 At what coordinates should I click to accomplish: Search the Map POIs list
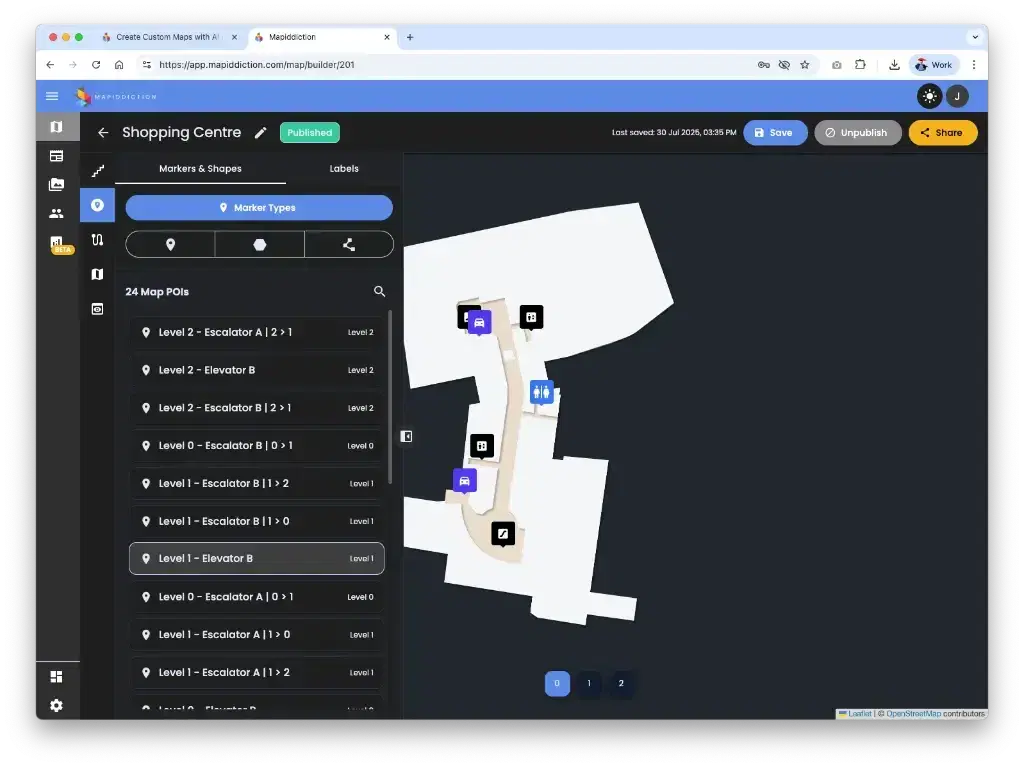(379, 291)
